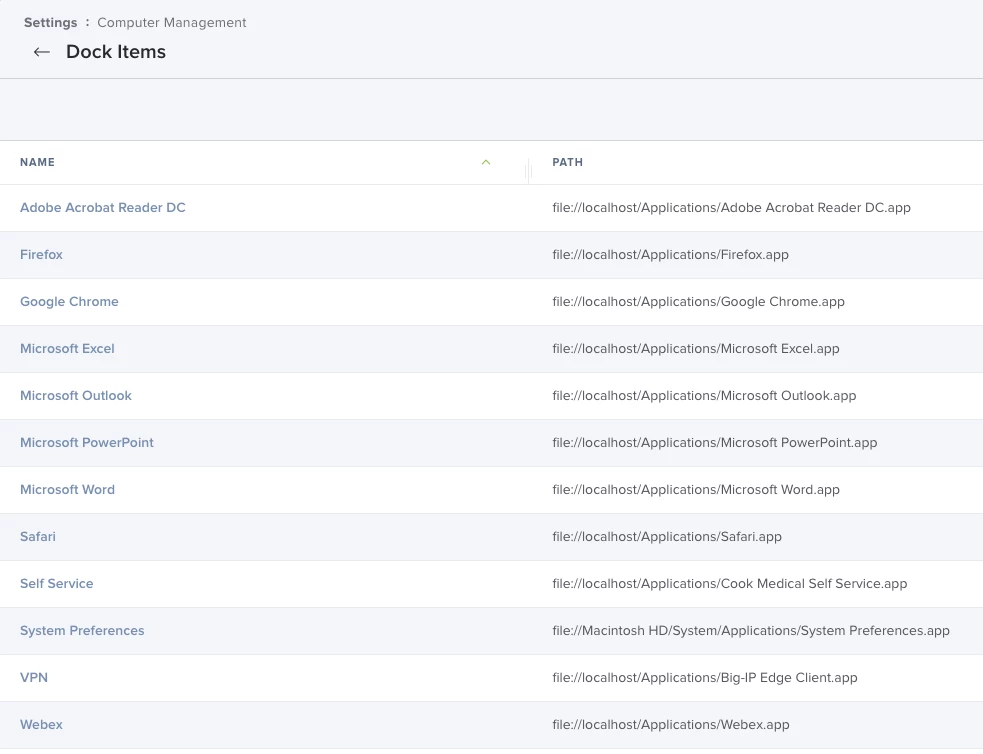Image resolution: width=983 pixels, height=754 pixels.
Task: Open the Google Chrome dock item
Action: 69,301
